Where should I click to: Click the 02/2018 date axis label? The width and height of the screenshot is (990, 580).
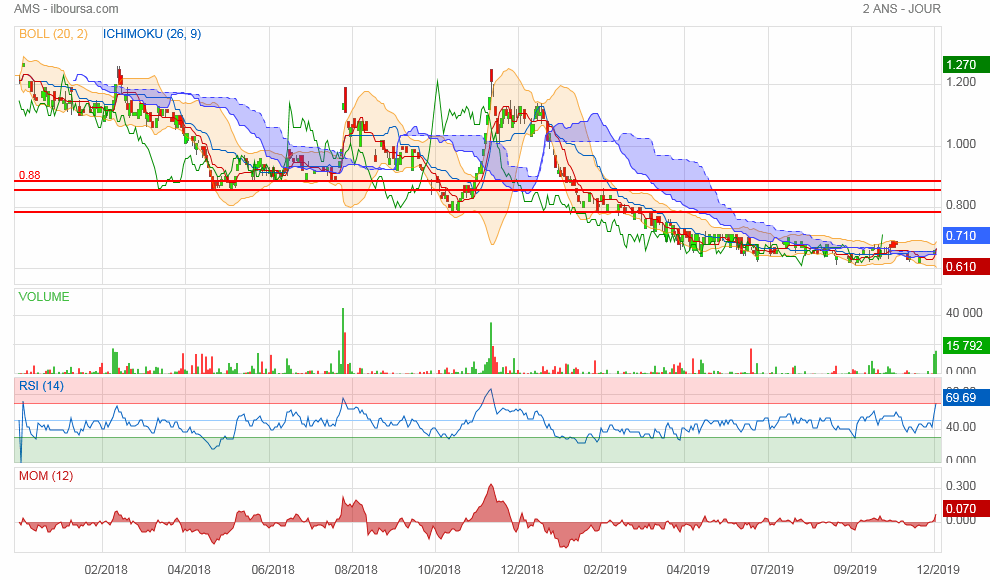106,569
